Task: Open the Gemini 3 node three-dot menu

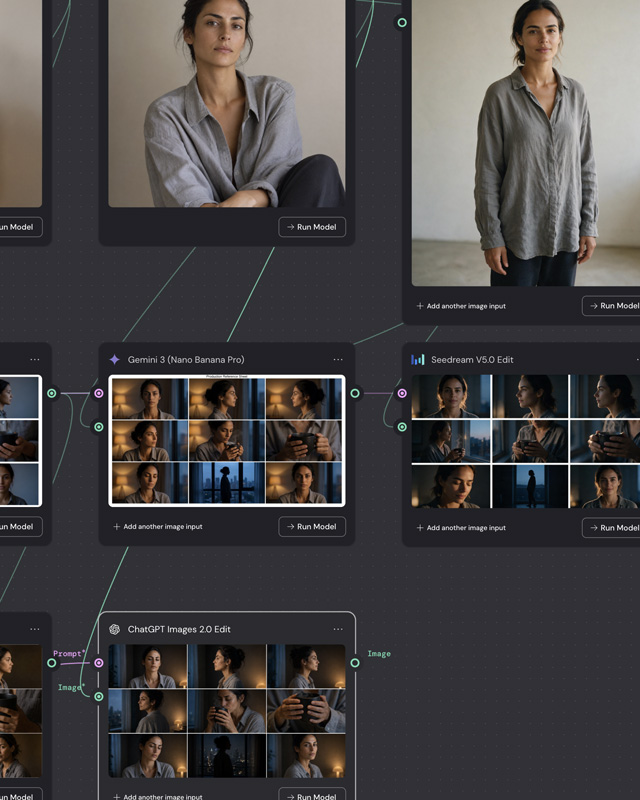Action: tap(338, 360)
